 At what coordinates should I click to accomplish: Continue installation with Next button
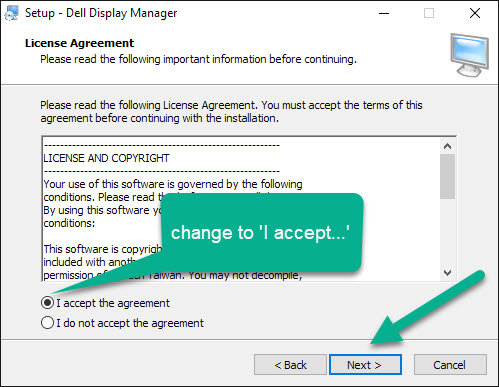pyautogui.click(x=365, y=365)
